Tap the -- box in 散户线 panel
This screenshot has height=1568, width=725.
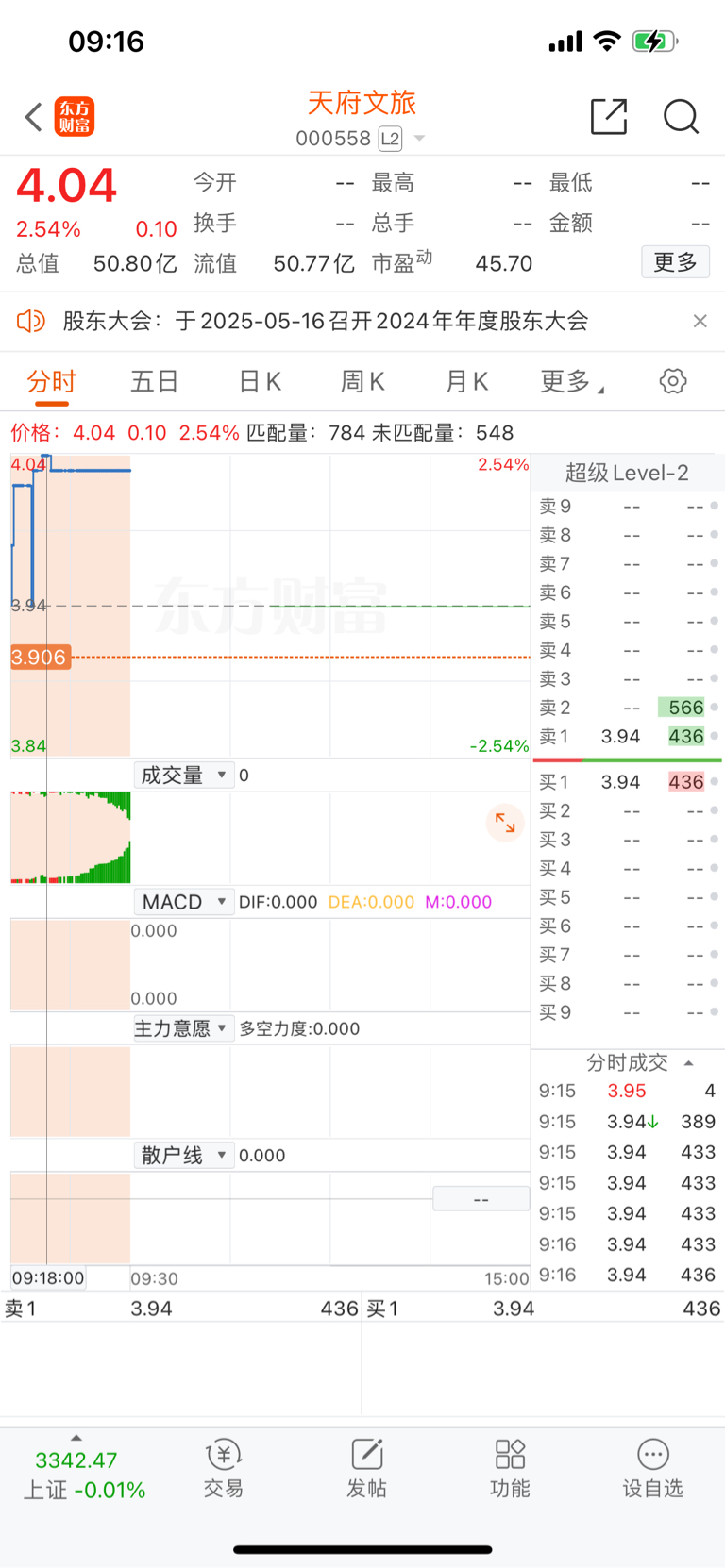(481, 1199)
